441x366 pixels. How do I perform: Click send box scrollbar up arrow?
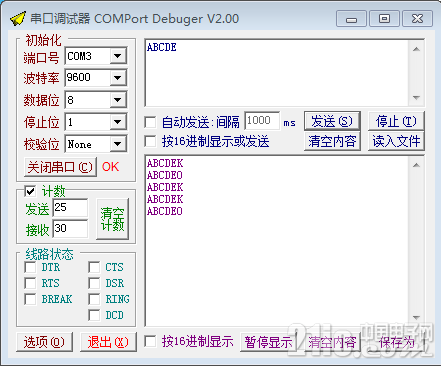[416, 49]
